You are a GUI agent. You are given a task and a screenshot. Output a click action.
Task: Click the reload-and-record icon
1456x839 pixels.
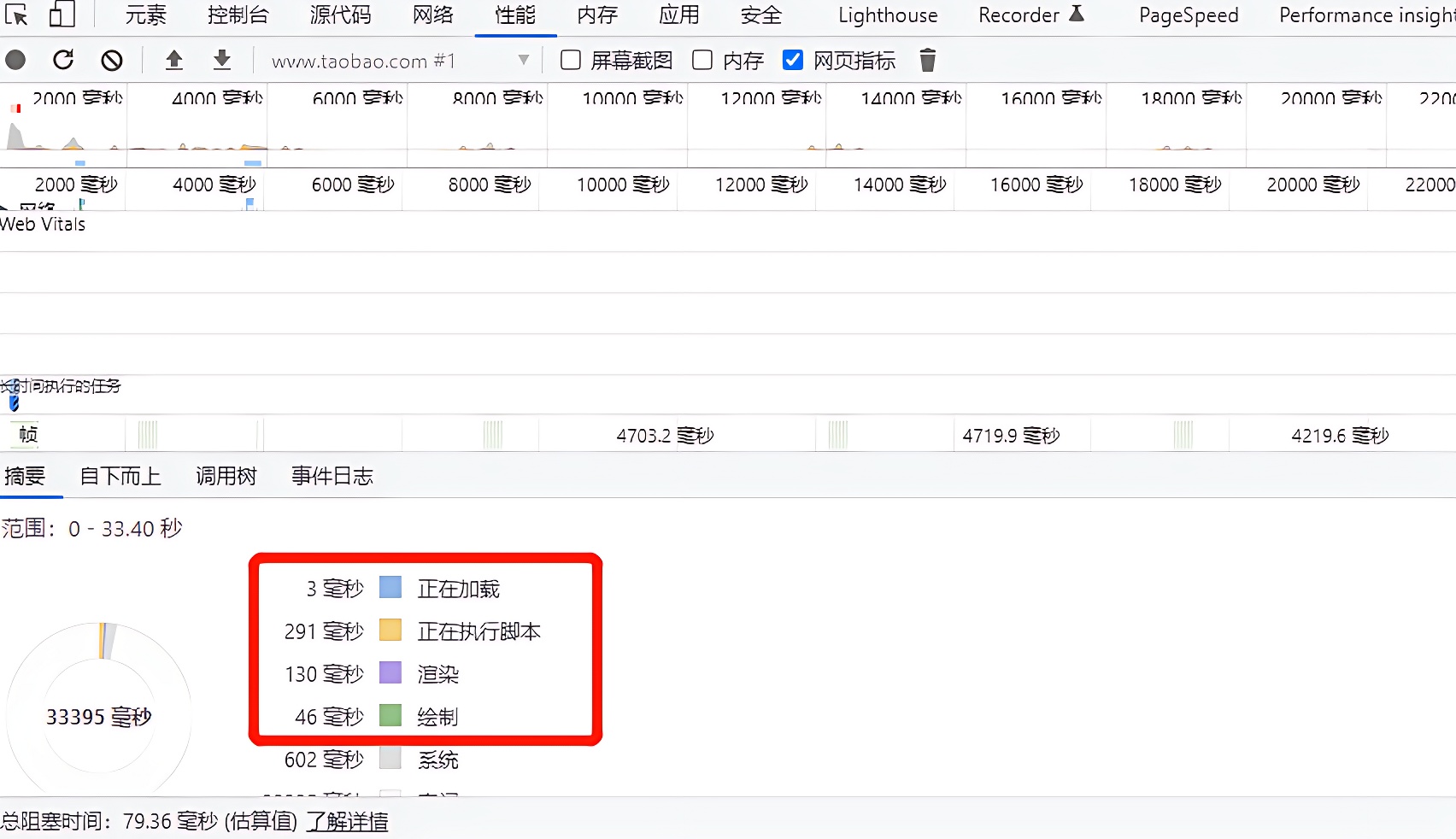(x=63, y=60)
